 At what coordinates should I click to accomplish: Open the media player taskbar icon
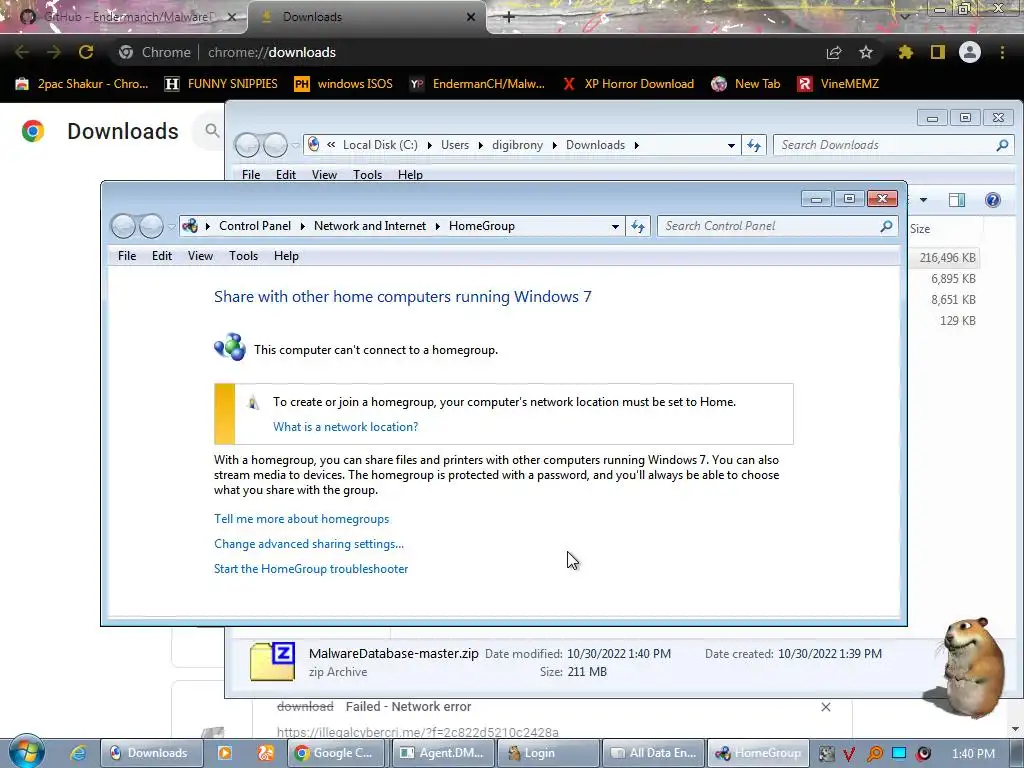[224, 753]
